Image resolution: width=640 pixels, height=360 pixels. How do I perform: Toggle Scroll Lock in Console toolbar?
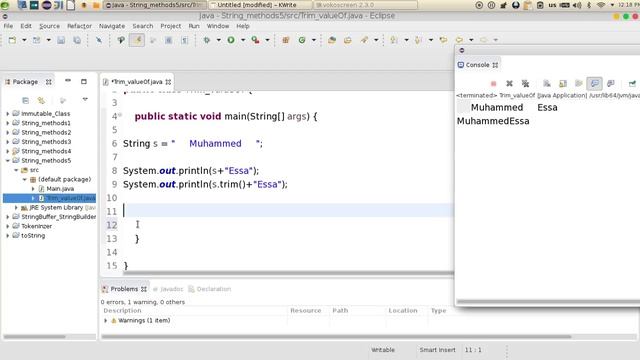tap(563, 84)
